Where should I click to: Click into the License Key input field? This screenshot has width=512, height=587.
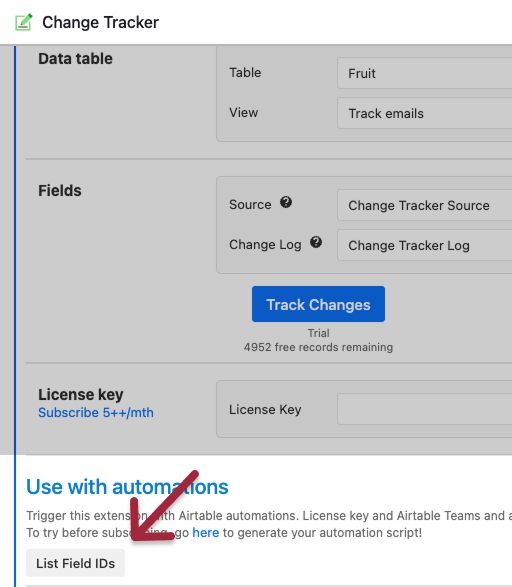tap(424, 409)
